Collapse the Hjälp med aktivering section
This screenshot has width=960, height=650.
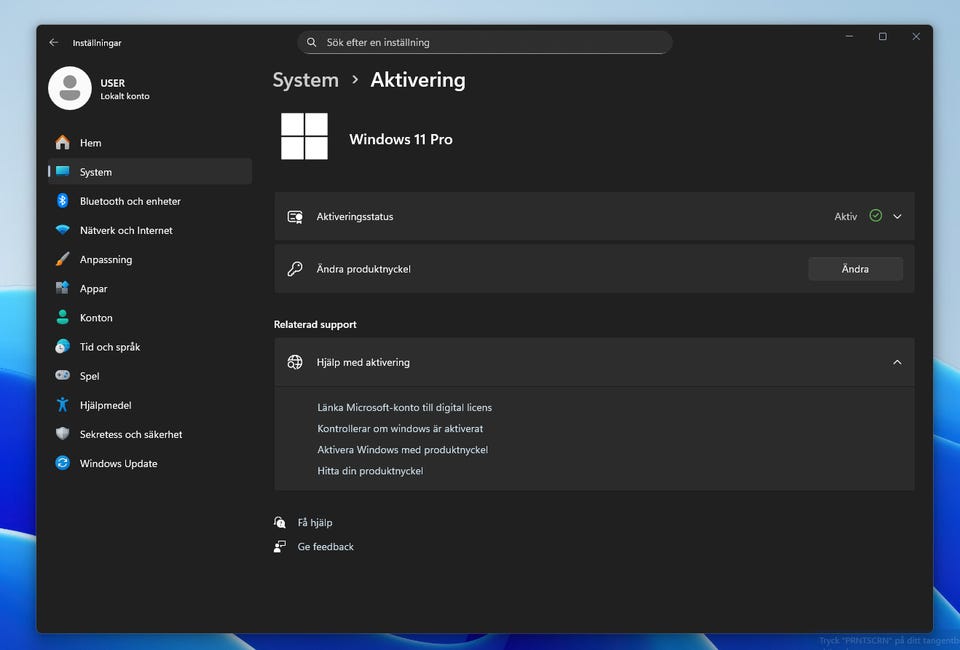897,362
